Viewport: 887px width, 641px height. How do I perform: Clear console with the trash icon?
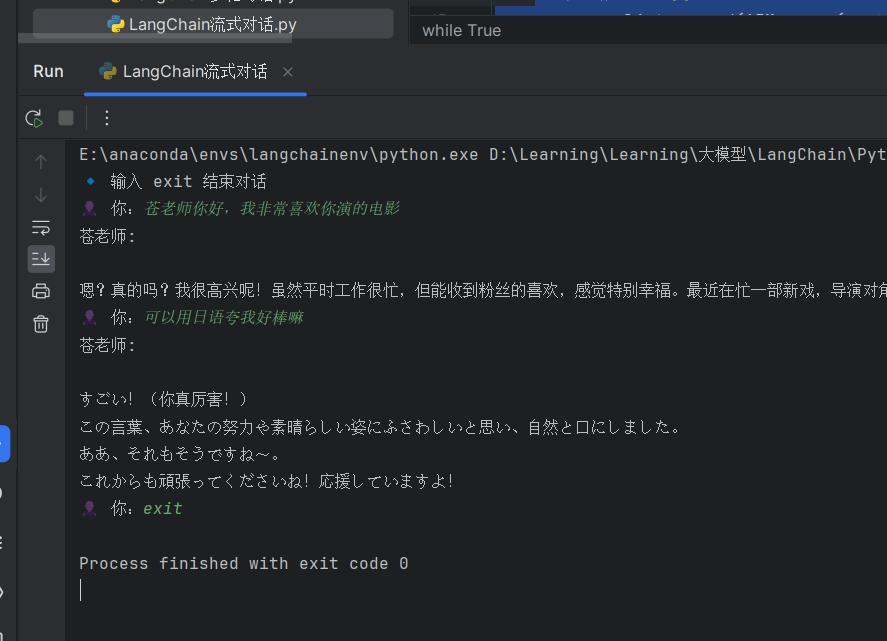coord(41,324)
